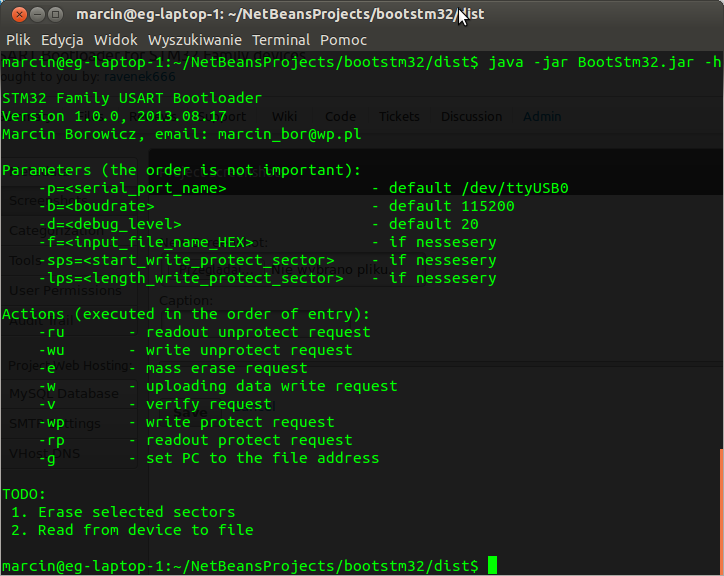Click the cursor block at the bottom prompt
This screenshot has height=576, width=724.
(x=491, y=566)
